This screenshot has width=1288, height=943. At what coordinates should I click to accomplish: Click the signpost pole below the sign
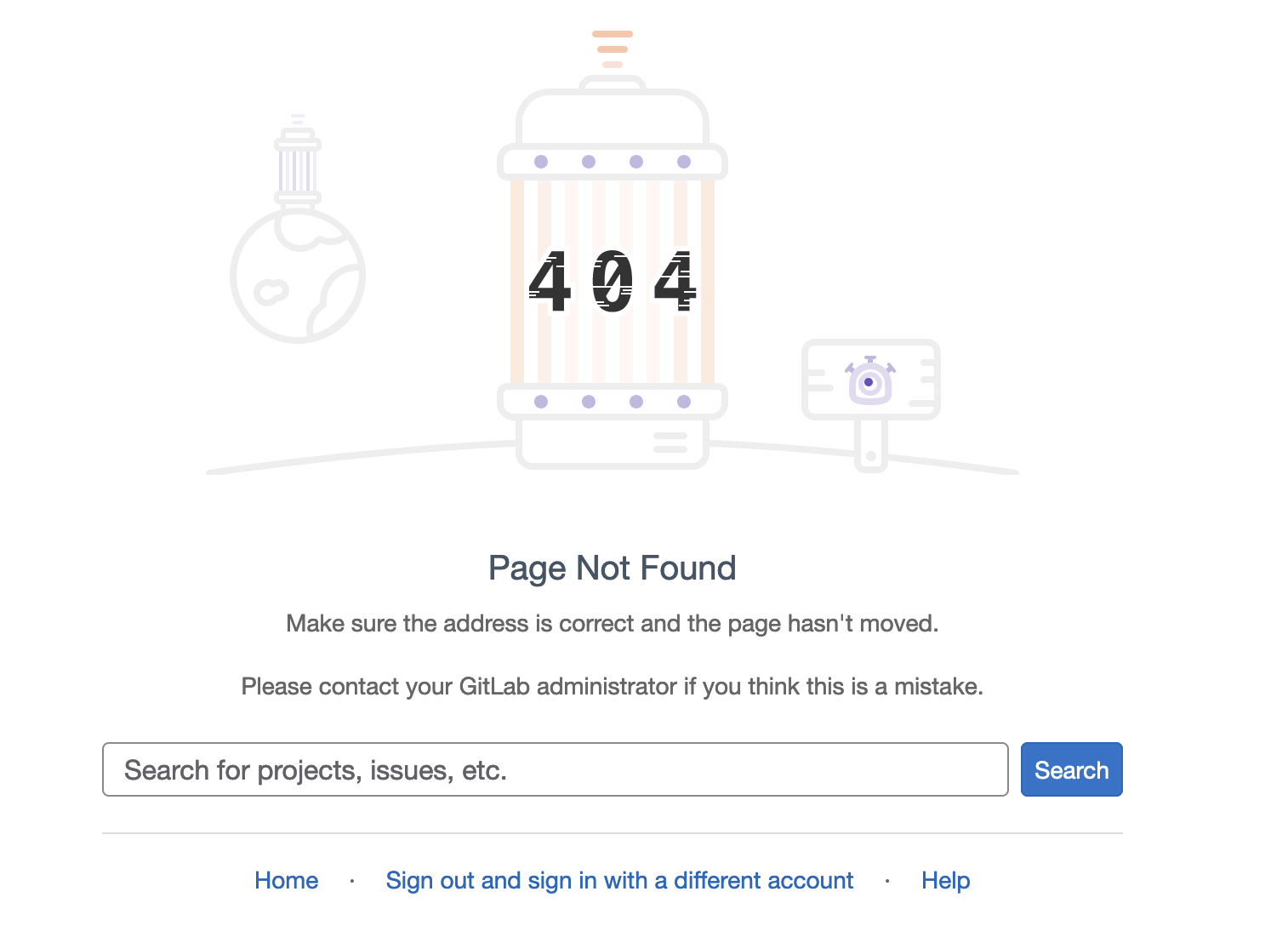tap(870, 447)
